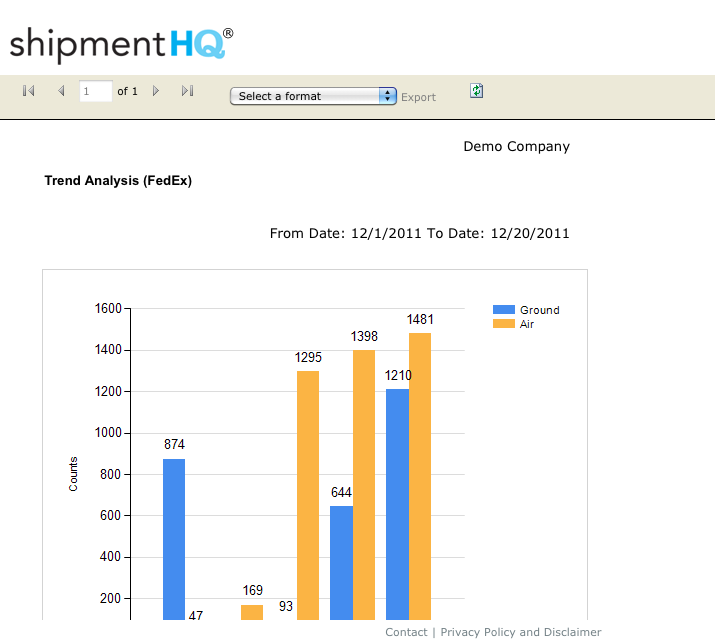The width and height of the screenshot is (715, 644).
Task: Select the blue bar labeled 644
Action: [342, 563]
